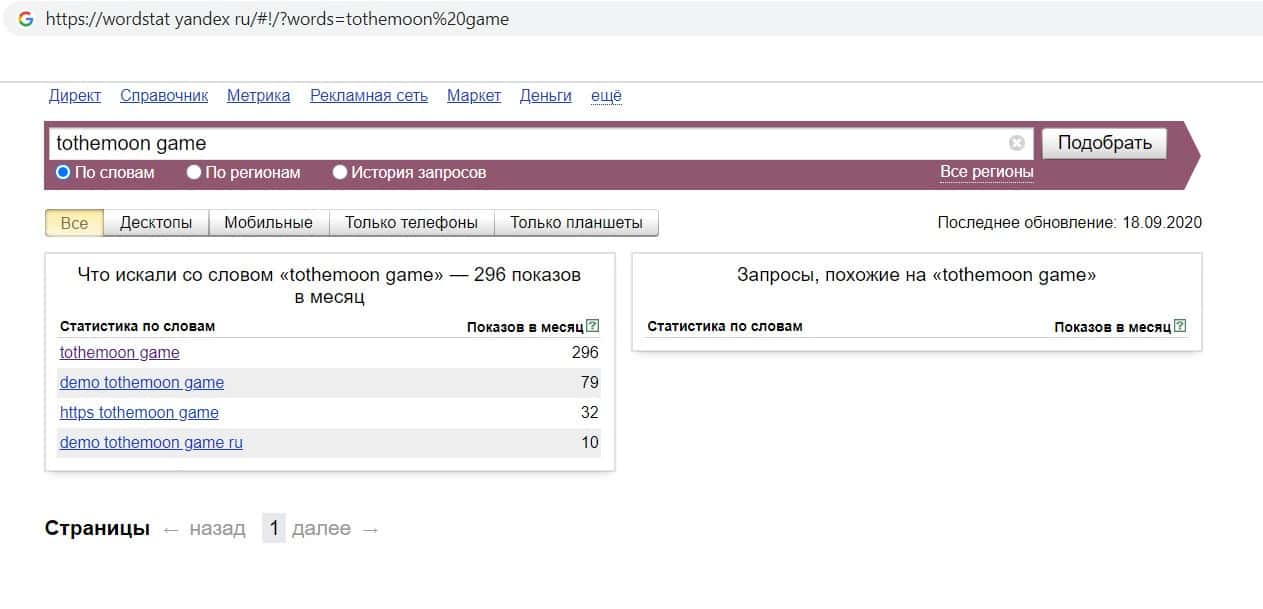Click the 32 impressions value
The height and width of the screenshot is (609, 1263).
[x=589, y=412]
